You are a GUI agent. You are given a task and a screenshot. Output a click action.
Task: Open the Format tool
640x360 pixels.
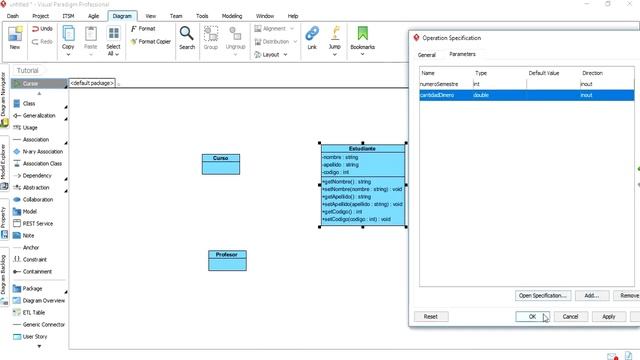(143, 29)
